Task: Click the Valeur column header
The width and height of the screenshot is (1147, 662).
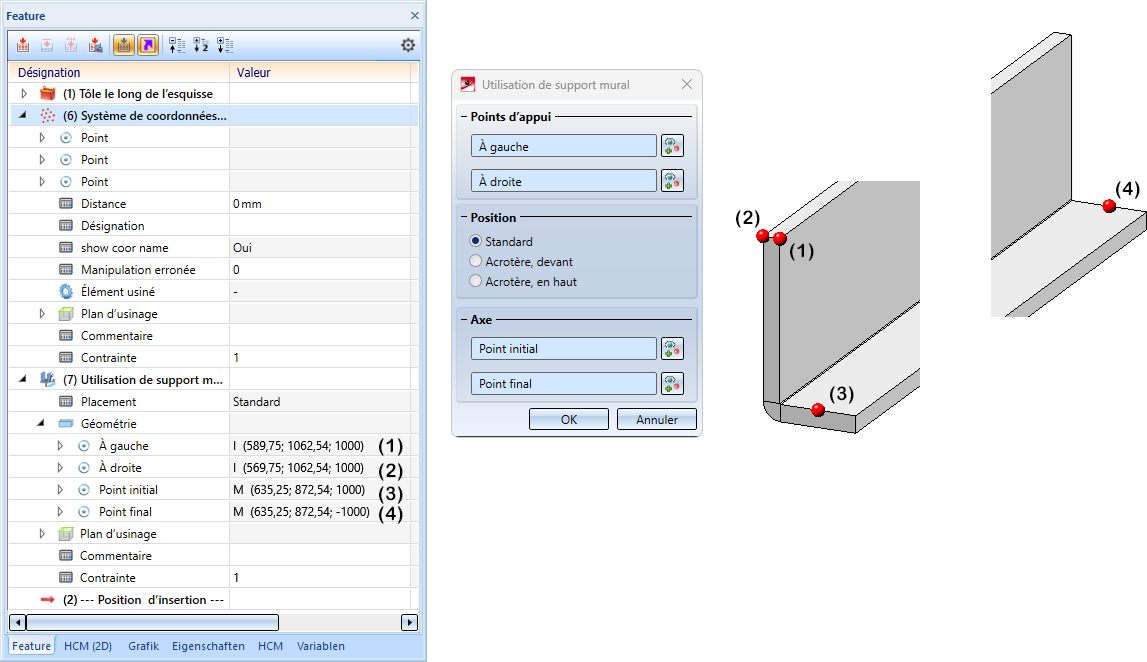Action: tap(320, 72)
